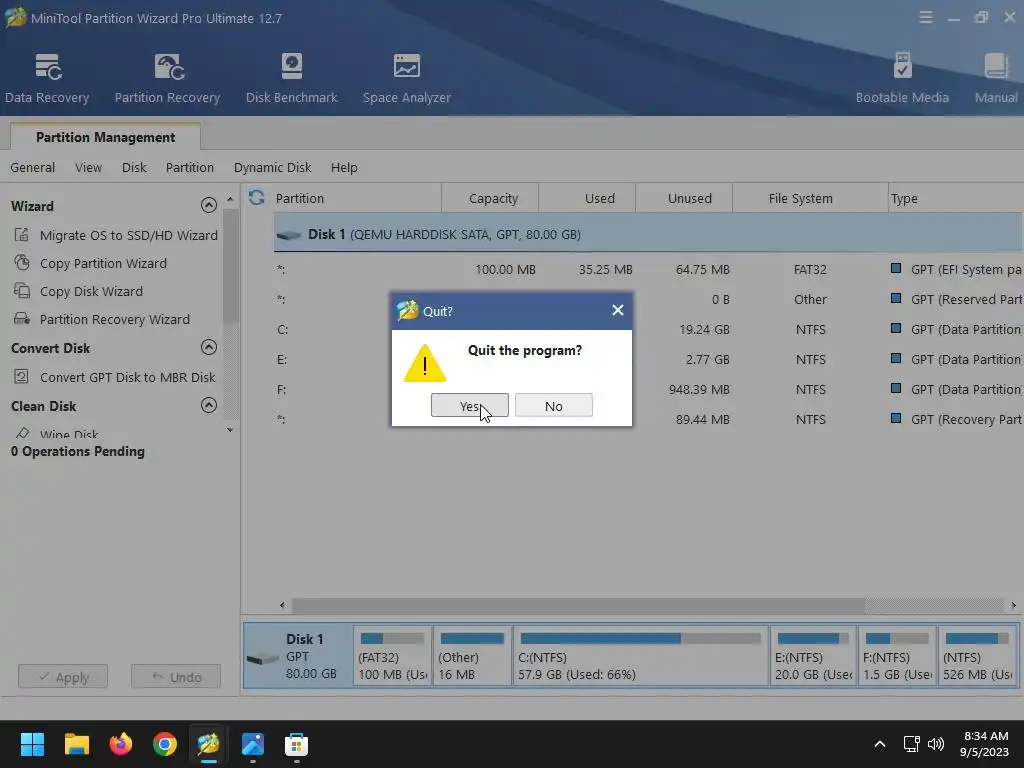
Task: Select the last (NTFS) 526 MB partition block
Action: [977, 656]
